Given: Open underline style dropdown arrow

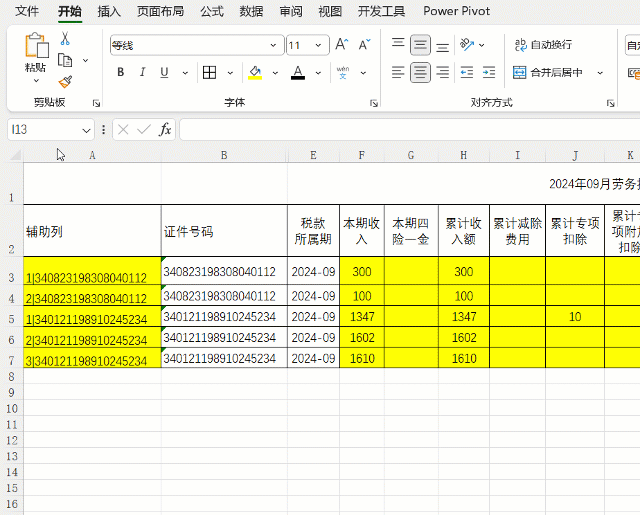Looking at the screenshot, I should tap(185, 73).
